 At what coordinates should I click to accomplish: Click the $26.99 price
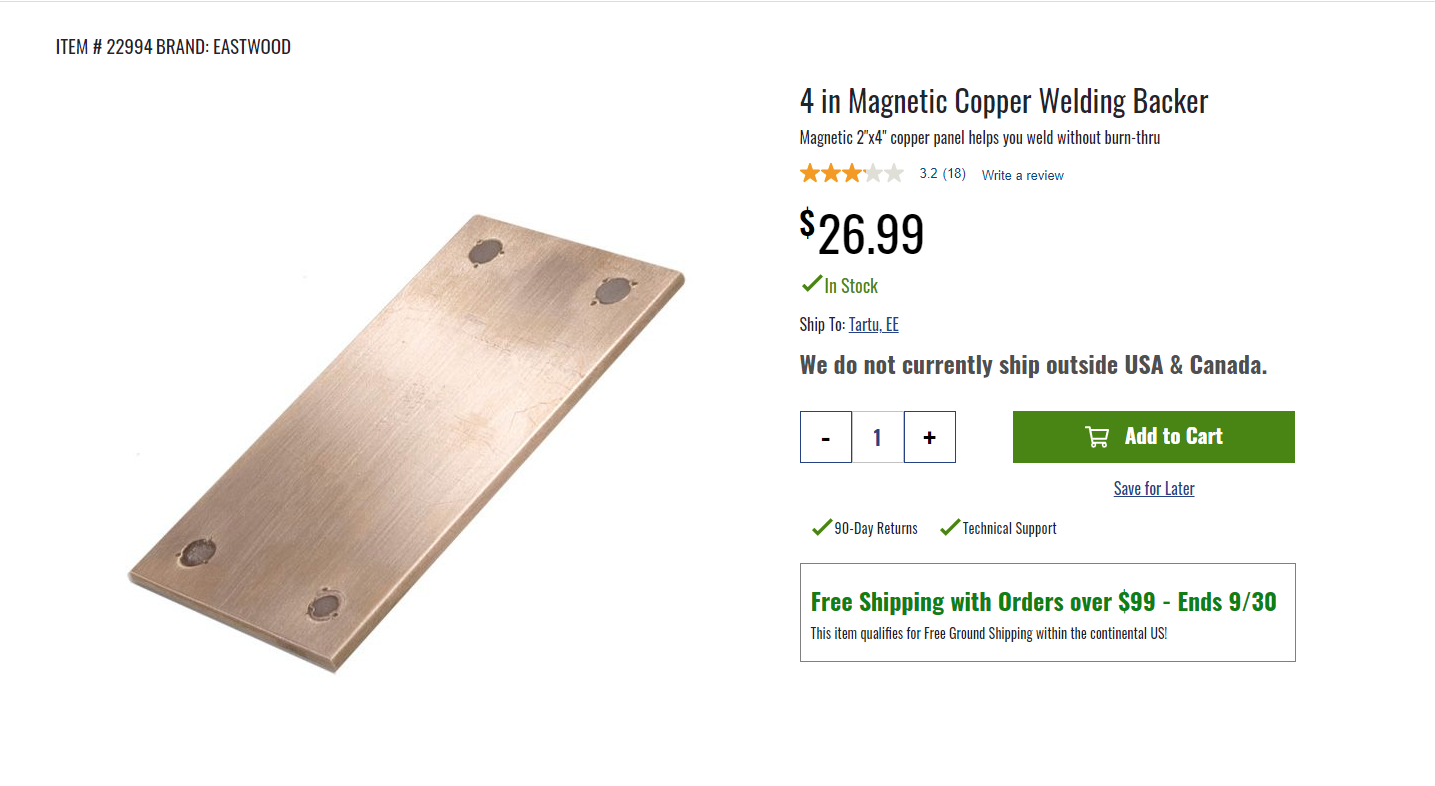[862, 233]
